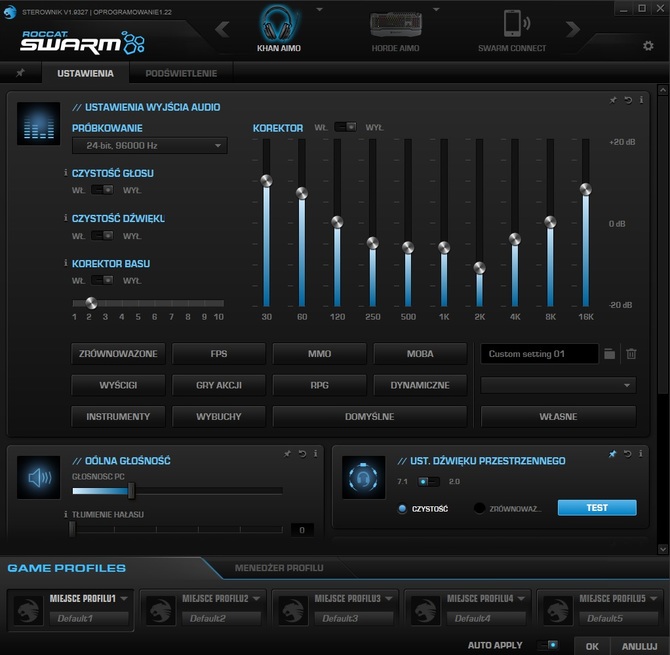Pin the audio output settings panel
The height and width of the screenshot is (655, 670).
coord(613,100)
